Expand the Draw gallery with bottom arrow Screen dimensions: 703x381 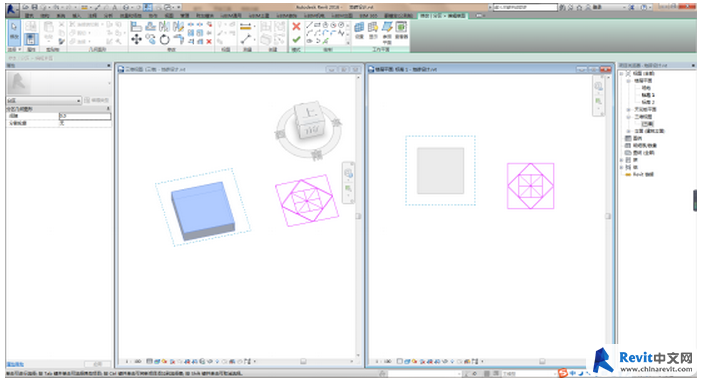(x=348, y=42)
